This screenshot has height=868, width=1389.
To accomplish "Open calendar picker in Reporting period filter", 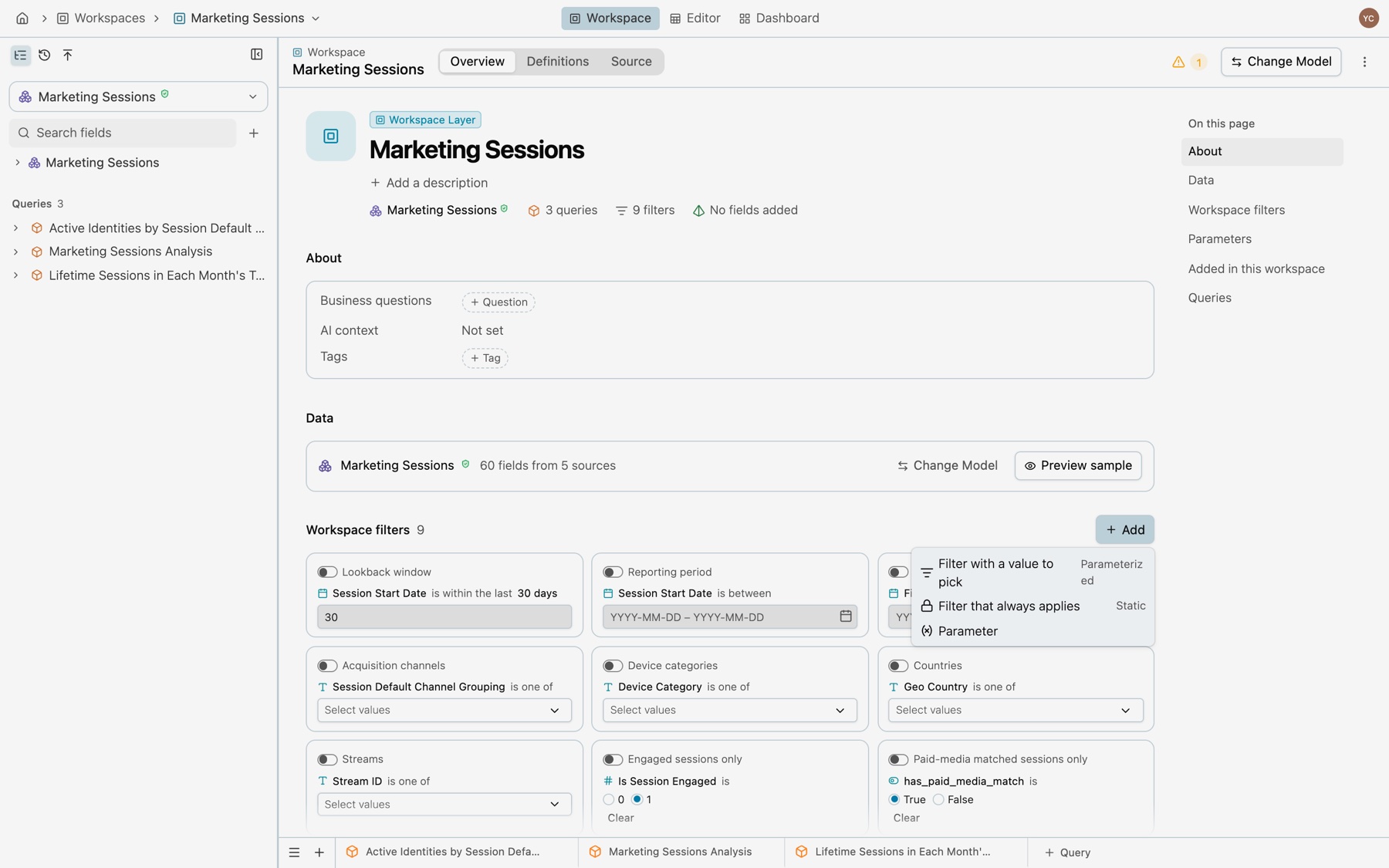I will (x=846, y=616).
